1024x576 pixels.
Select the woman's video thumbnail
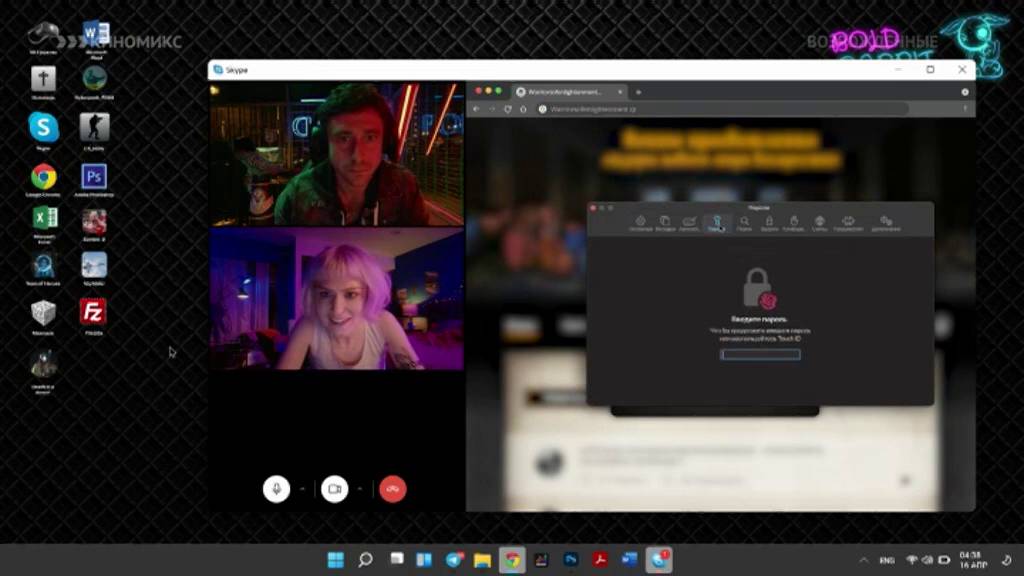click(337, 298)
